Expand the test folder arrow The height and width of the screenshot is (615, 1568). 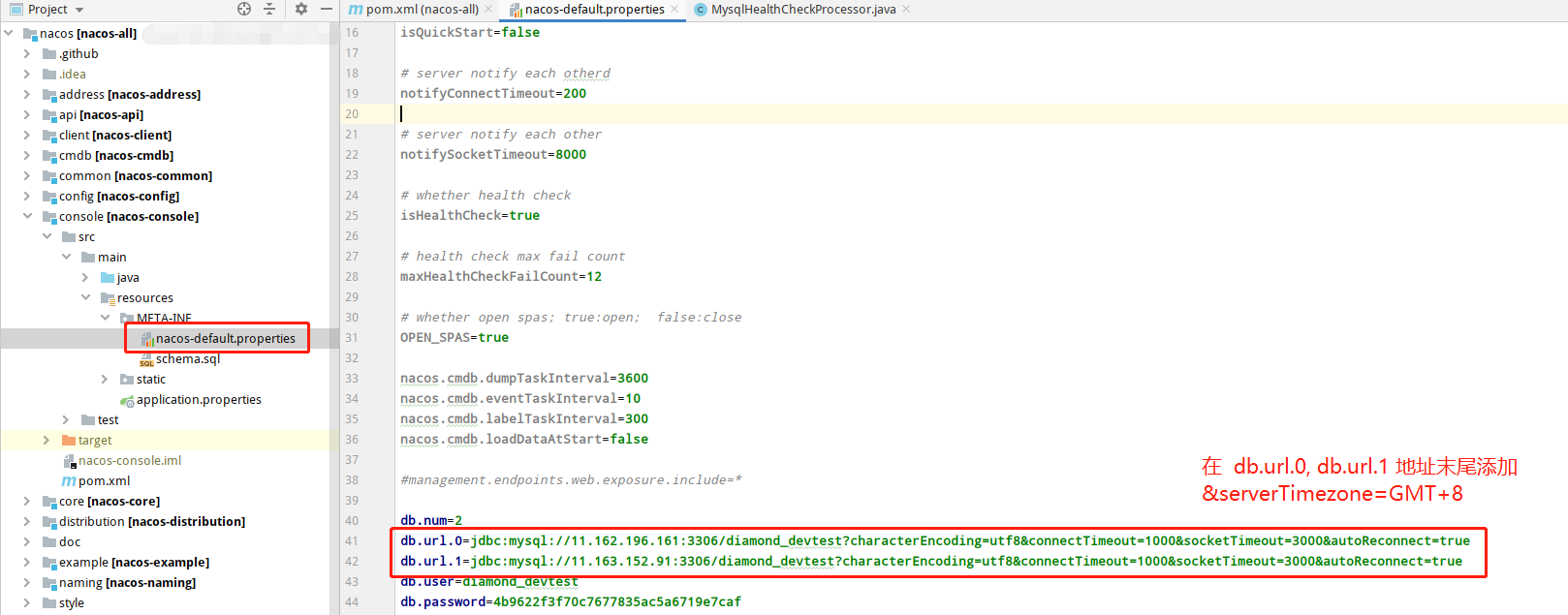(x=66, y=419)
